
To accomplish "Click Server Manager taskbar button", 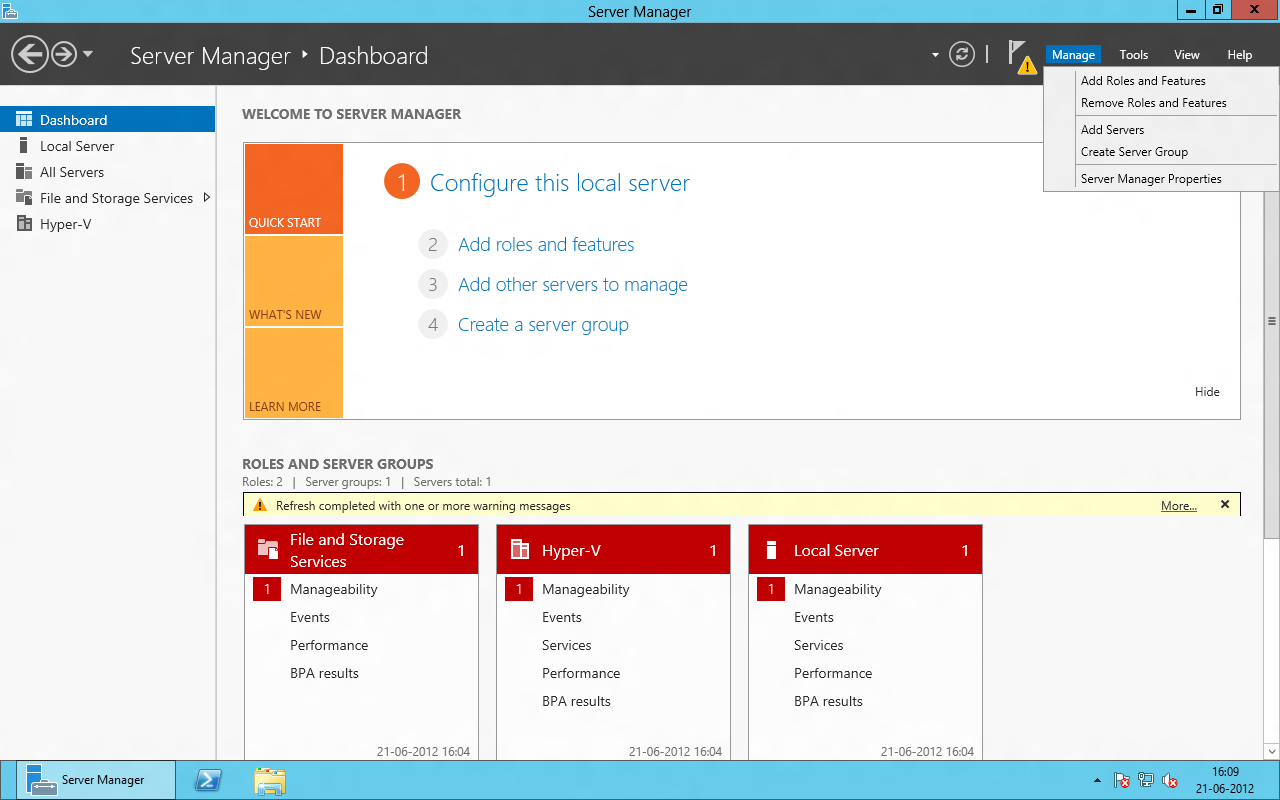I will pos(96,780).
